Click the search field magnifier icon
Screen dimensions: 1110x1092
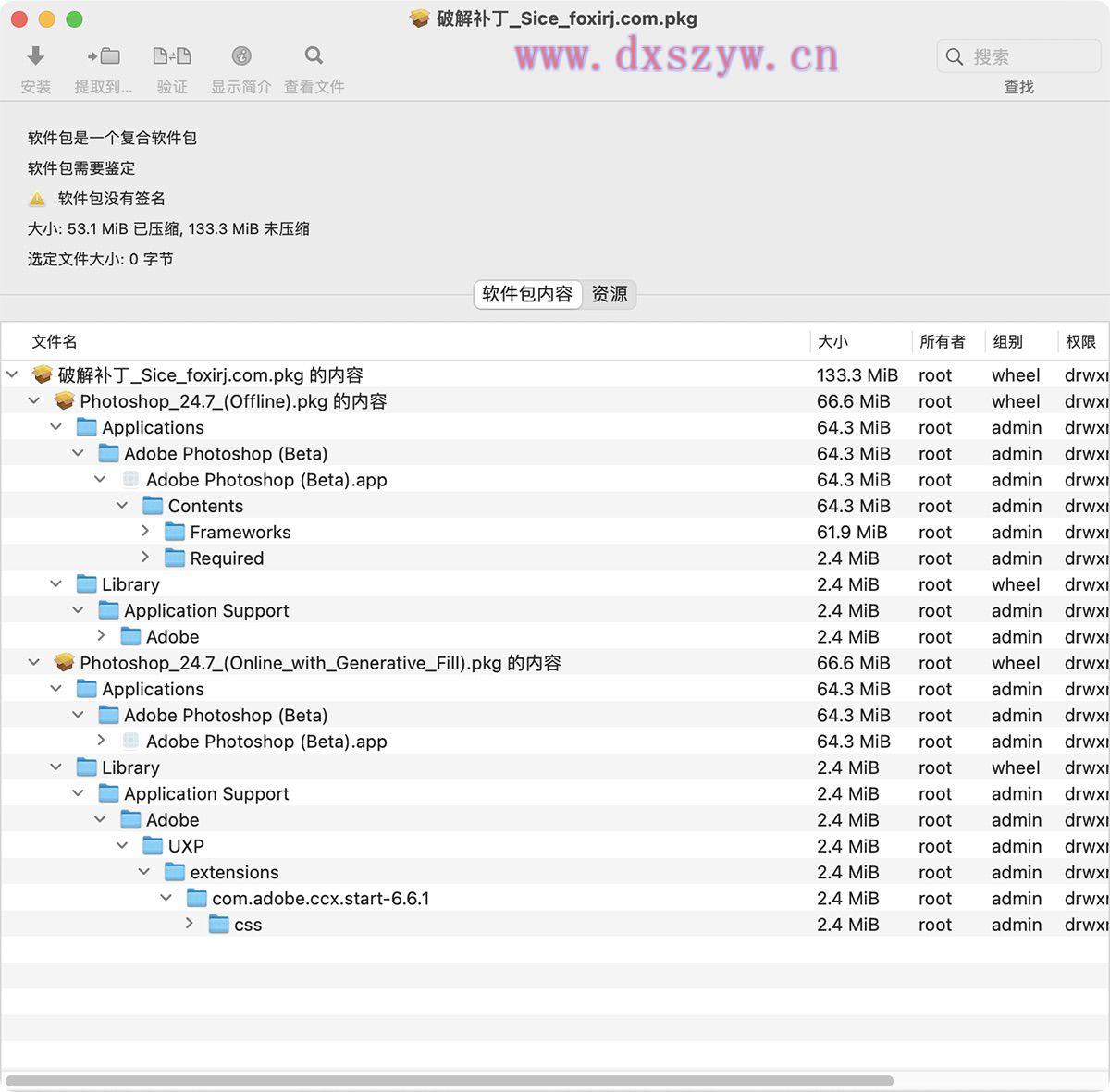[x=955, y=56]
